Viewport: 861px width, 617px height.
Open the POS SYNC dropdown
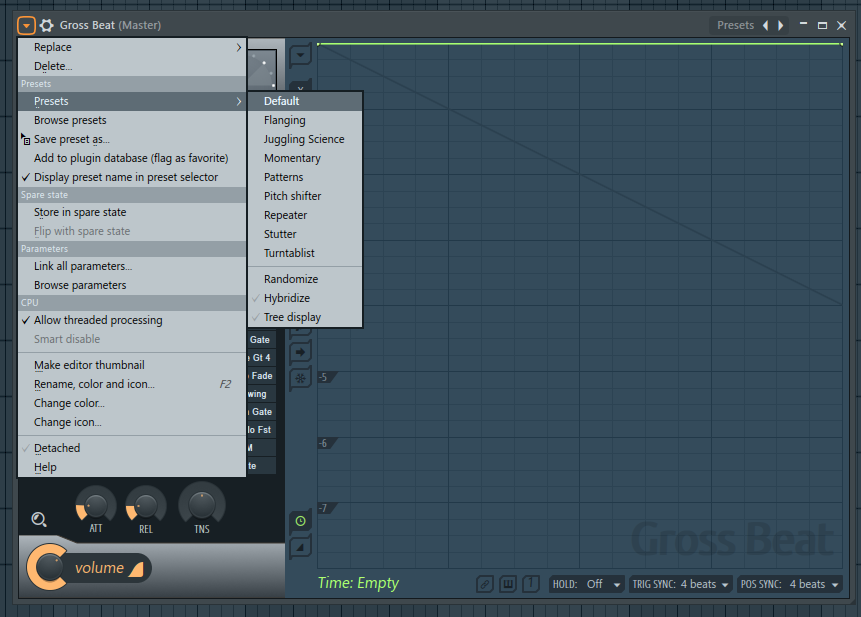790,584
